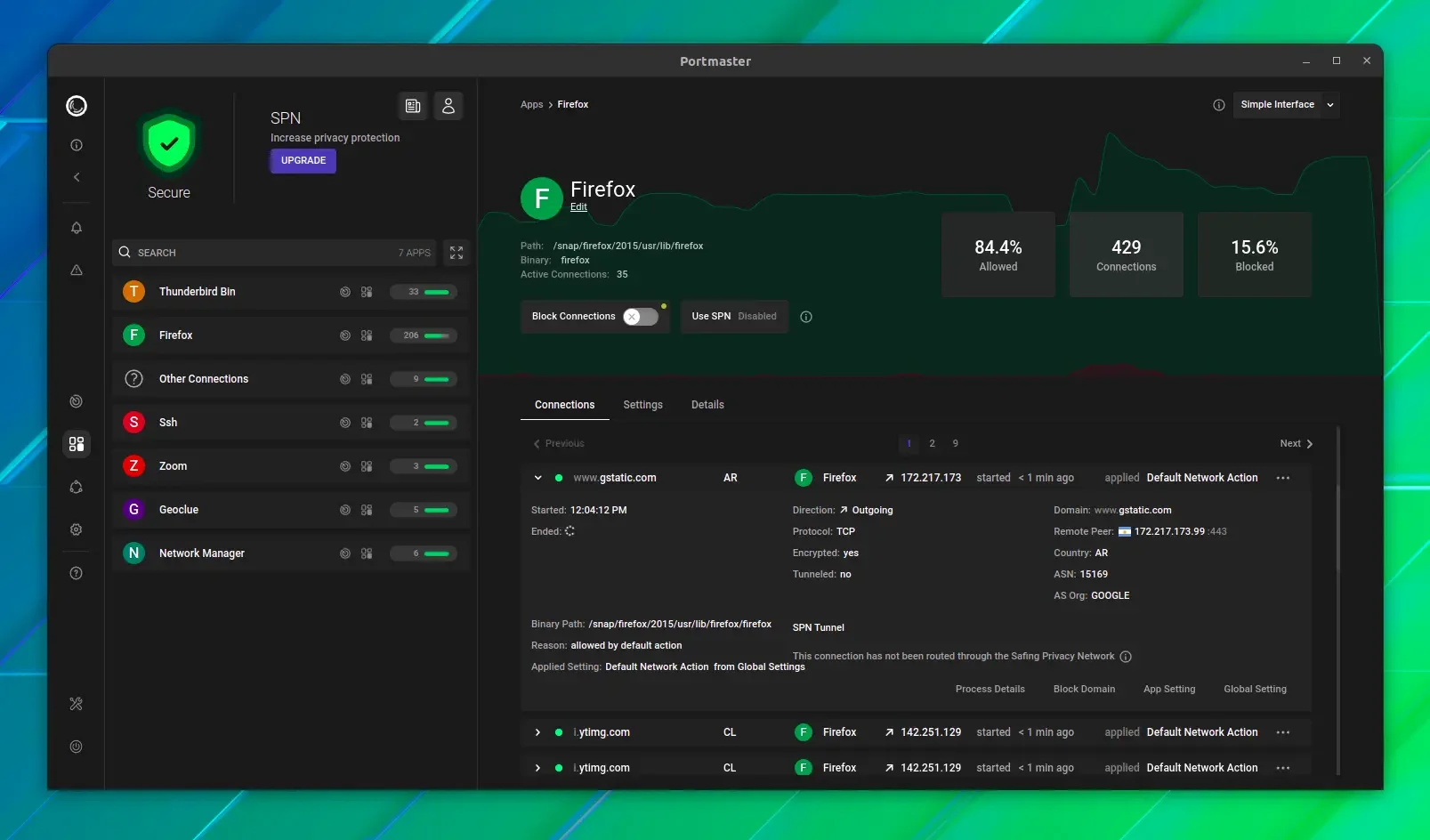
Task: Click the app SEARCH field
Action: coord(276,253)
